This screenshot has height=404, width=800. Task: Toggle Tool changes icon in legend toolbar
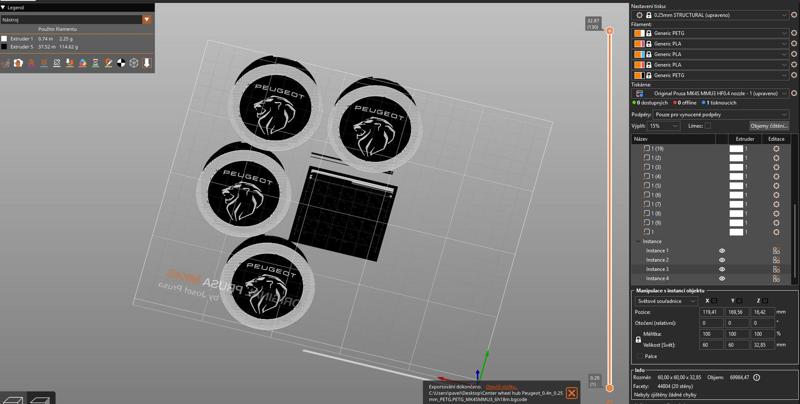tap(70, 63)
